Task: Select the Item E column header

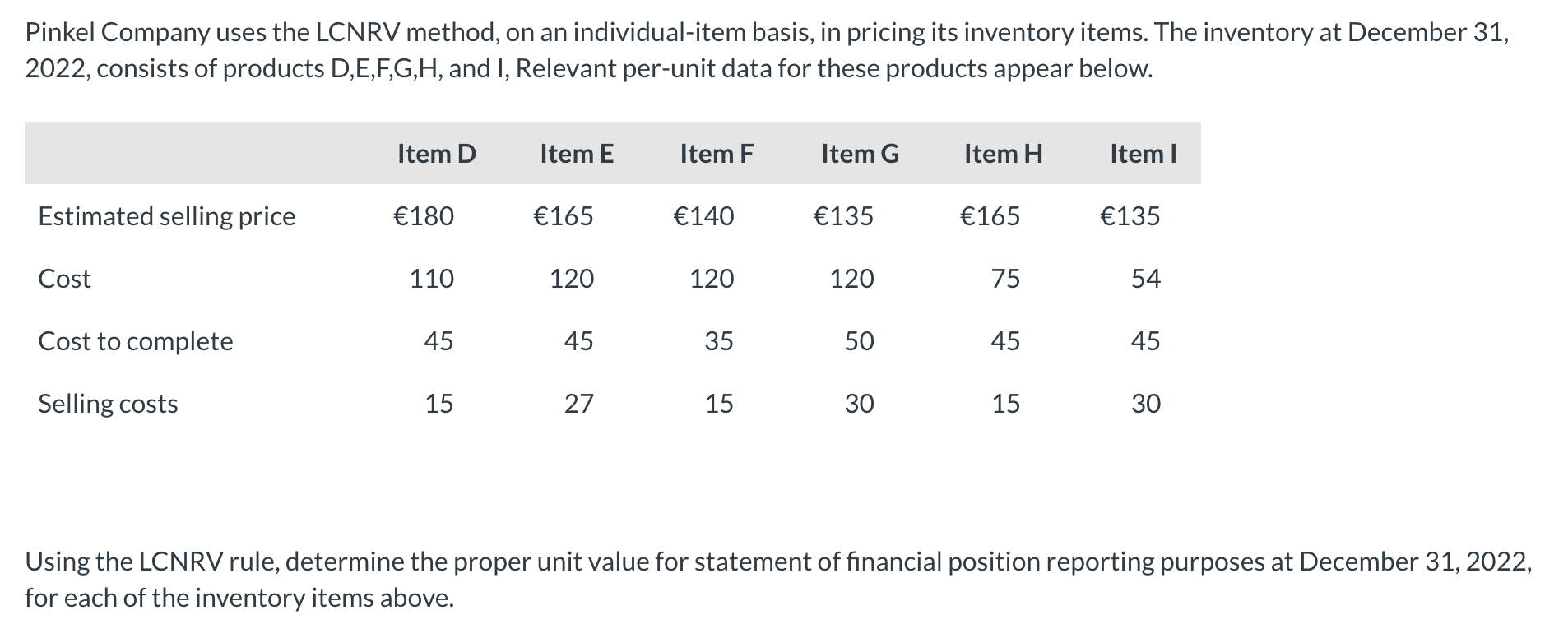Action: [577, 154]
